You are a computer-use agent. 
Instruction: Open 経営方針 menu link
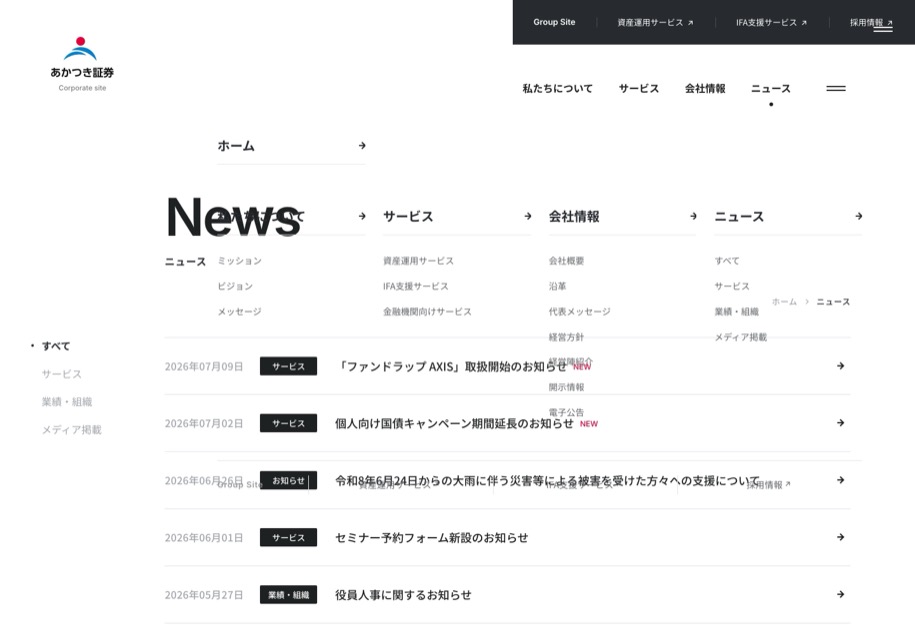point(566,337)
